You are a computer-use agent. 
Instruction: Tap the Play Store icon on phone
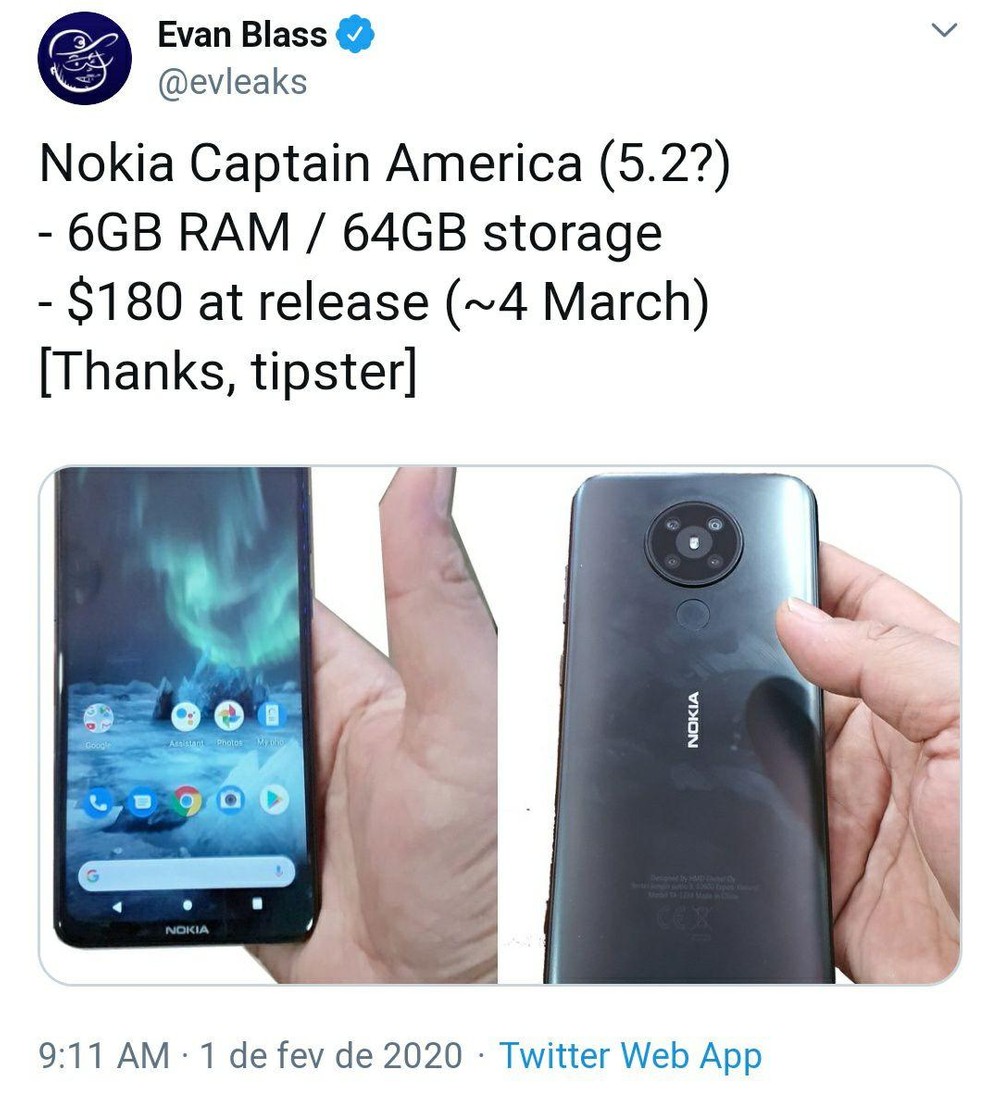[x=274, y=800]
